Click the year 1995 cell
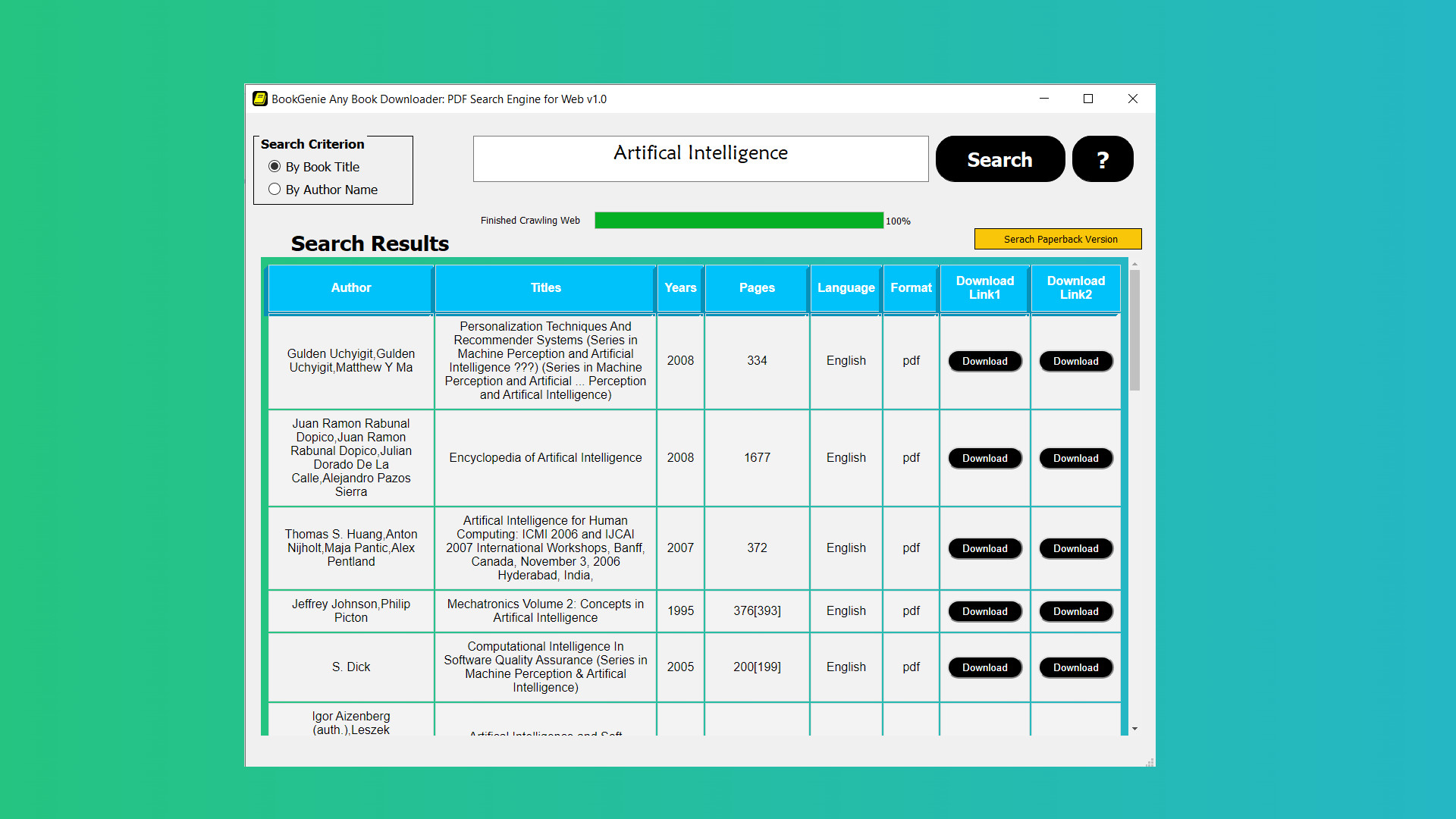Viewport: 1456px width, 819px height. point(680,611)
